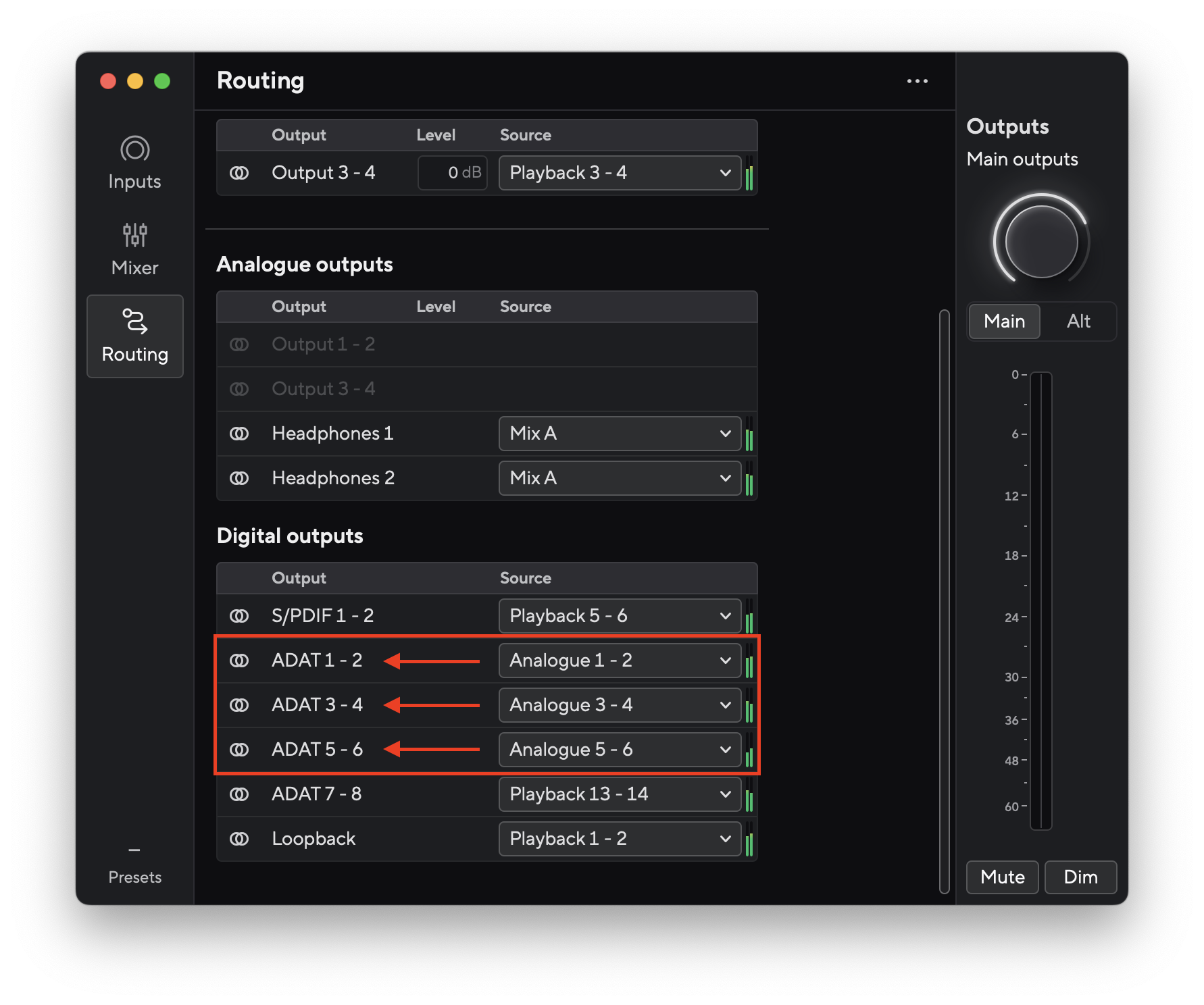This screenshot has height=1005, width=1204.
Task: Switch to Alt speaker output
Action: click(x=1078, y=321)
